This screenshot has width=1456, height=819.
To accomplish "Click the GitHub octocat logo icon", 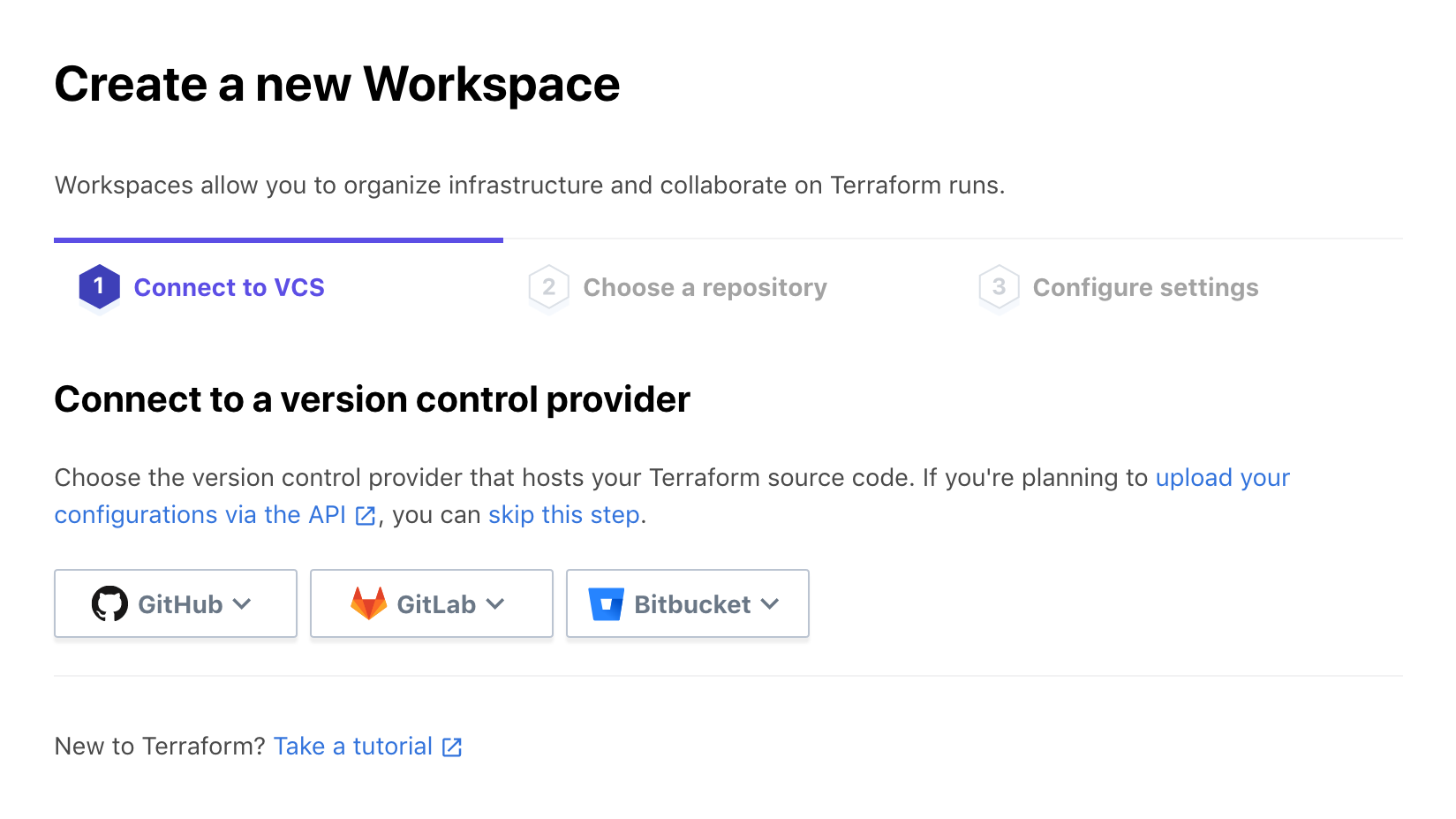I will 110,604.
